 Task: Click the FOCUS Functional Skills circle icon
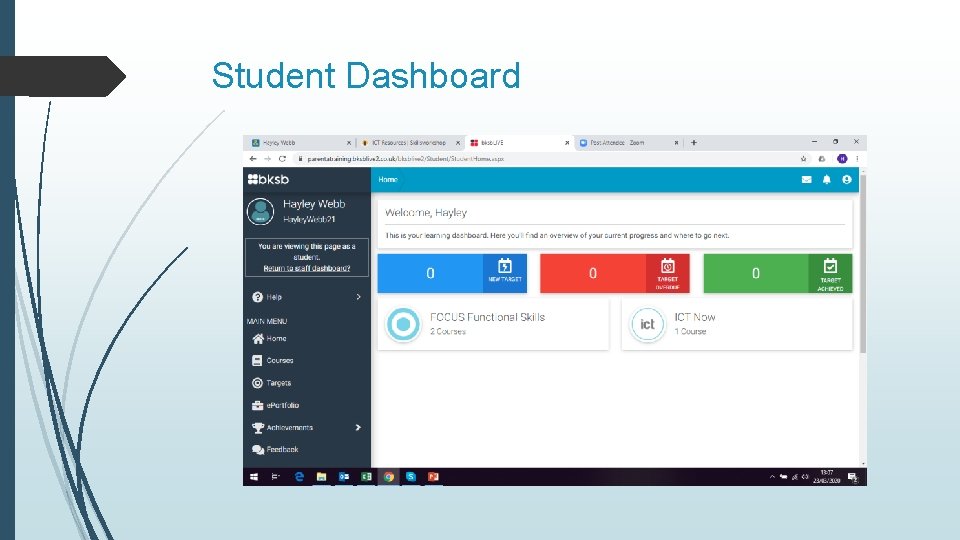403,324
